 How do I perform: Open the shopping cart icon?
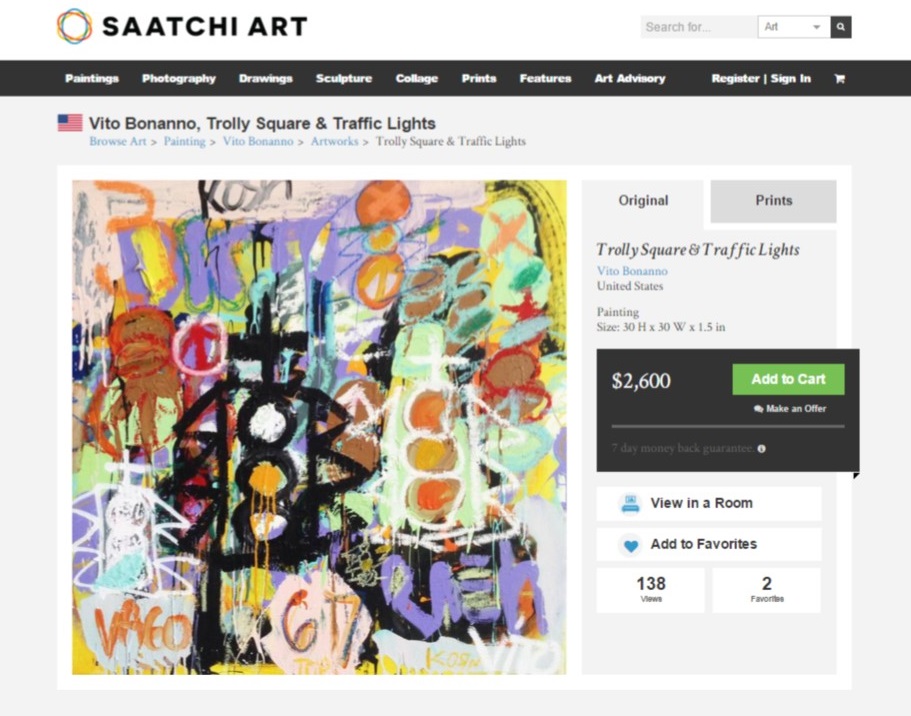click(x=840, y=78)
